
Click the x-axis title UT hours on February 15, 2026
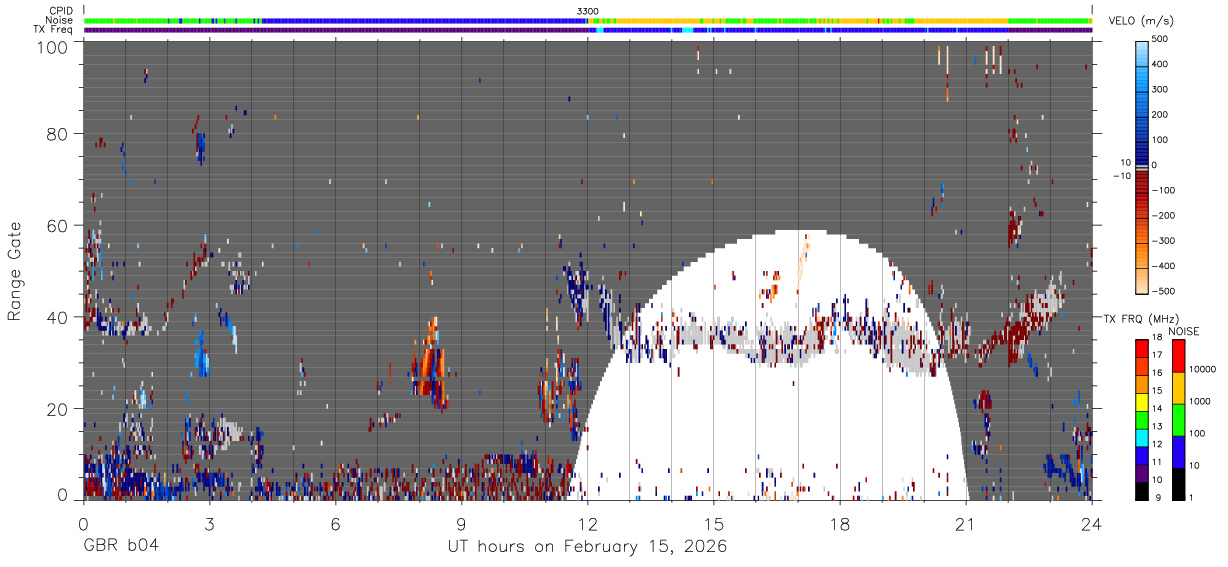(586, 547)
